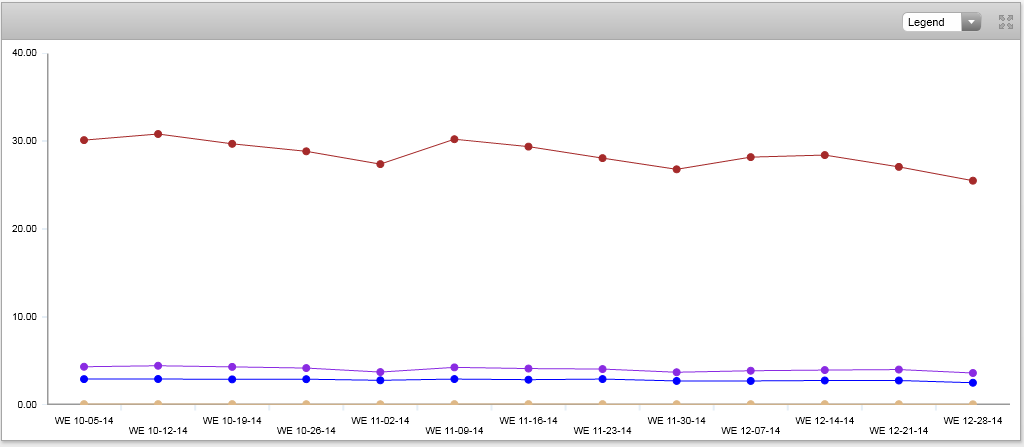Screen dimensions: 1024x447
Task: Select purple point at WE 11-09-14
Action: coord(454,368)
